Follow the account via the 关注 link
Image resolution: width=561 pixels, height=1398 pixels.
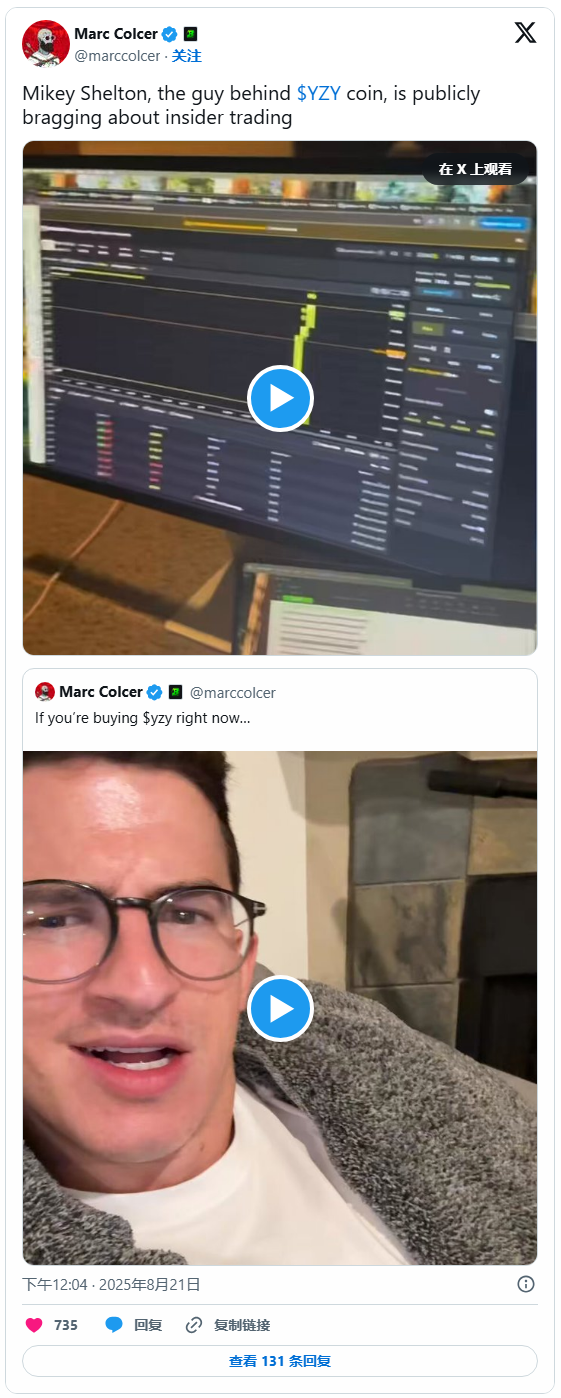coord(186,56)
